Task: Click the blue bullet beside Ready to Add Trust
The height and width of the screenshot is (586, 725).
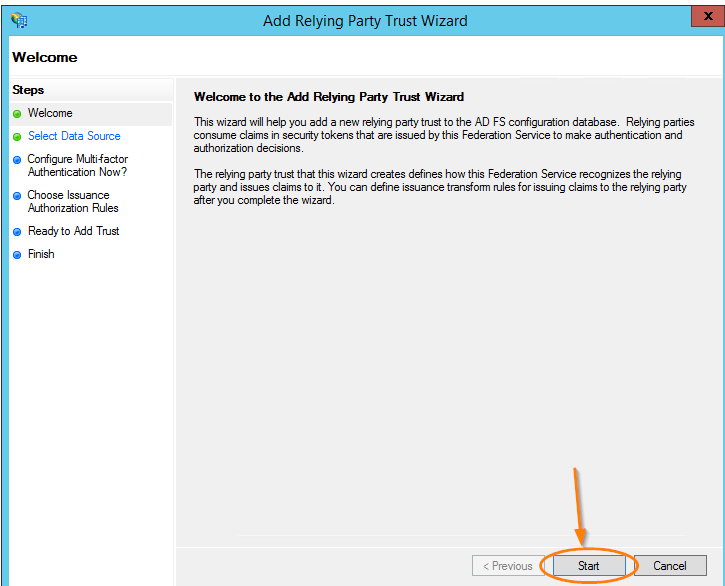Action: point(17,232)
